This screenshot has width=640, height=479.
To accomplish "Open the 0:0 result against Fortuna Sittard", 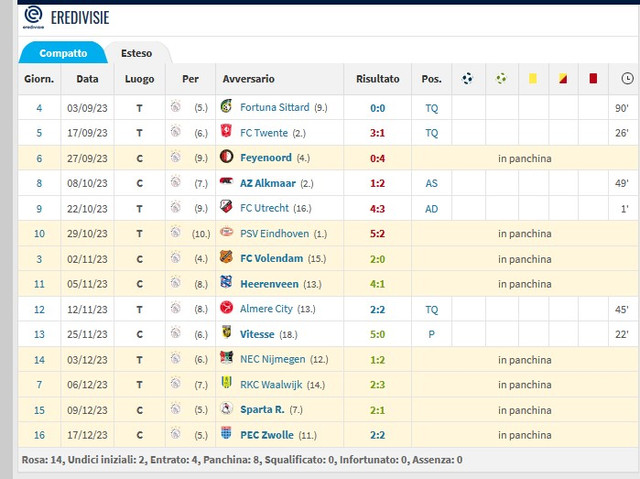I will pos(377,108).
